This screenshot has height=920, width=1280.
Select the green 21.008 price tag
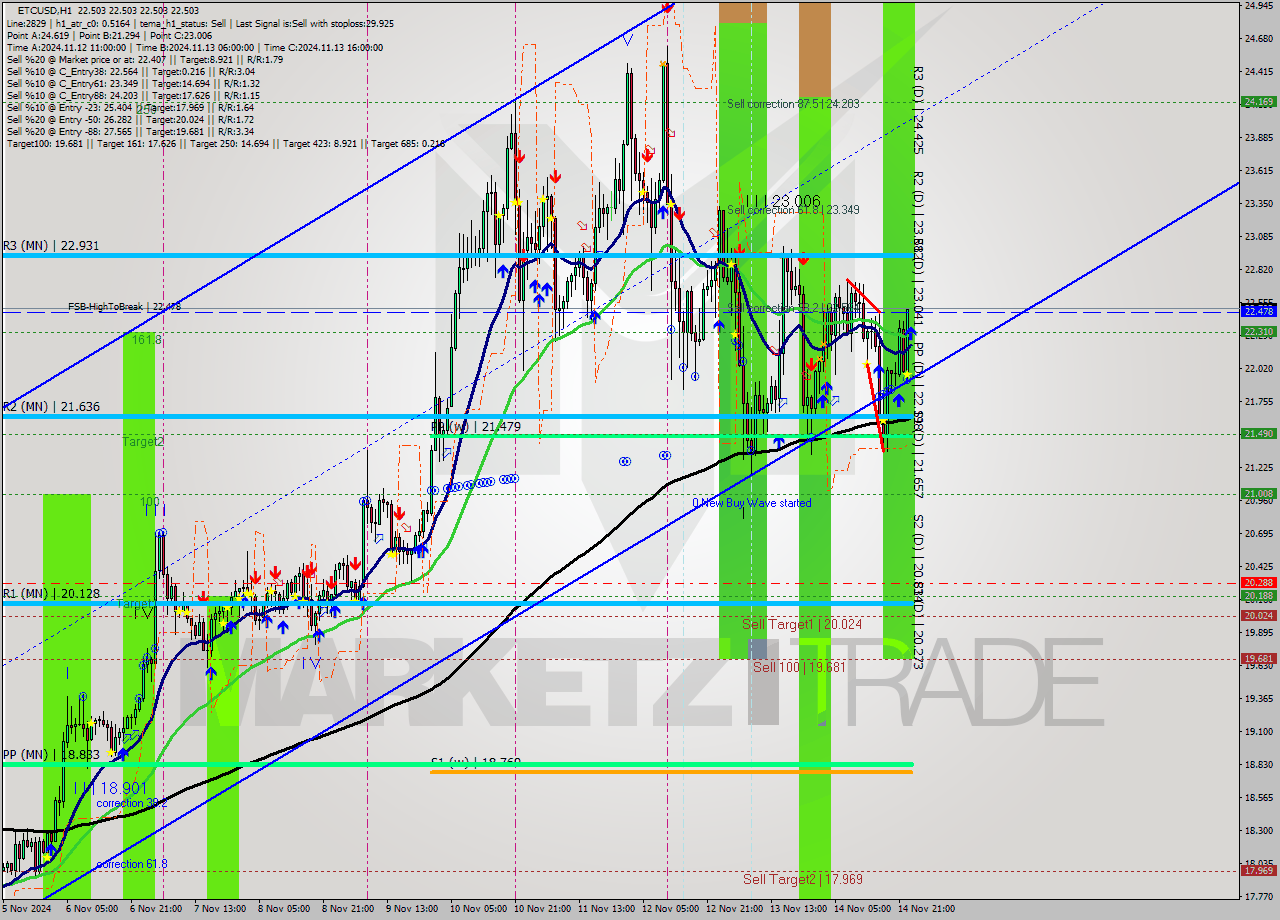[1258, 493]
